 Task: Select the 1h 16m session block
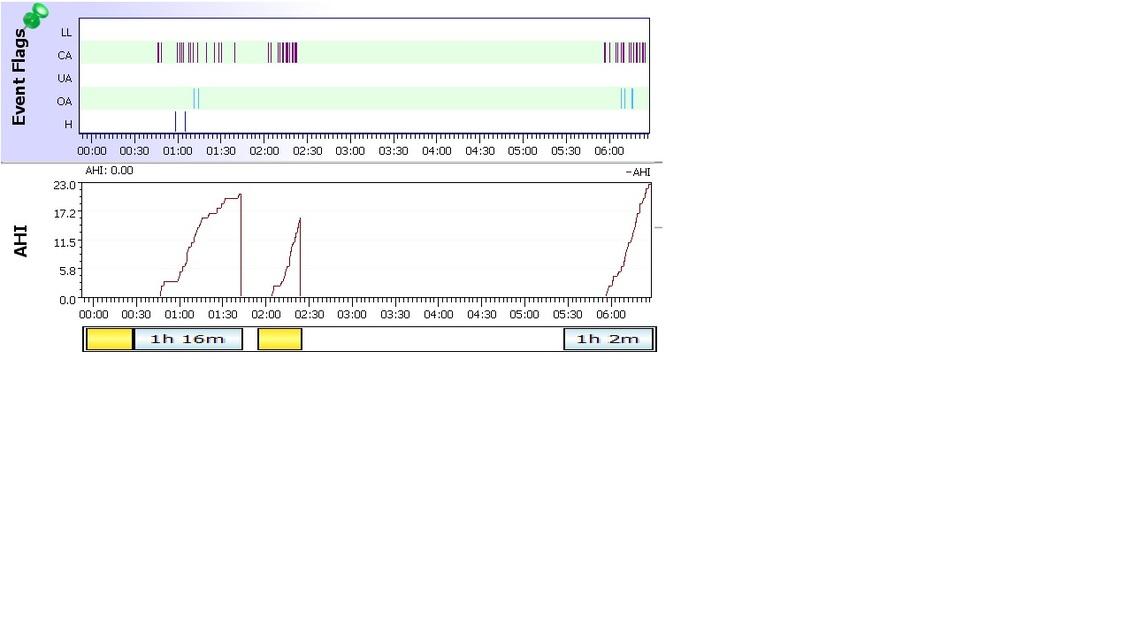188,339
